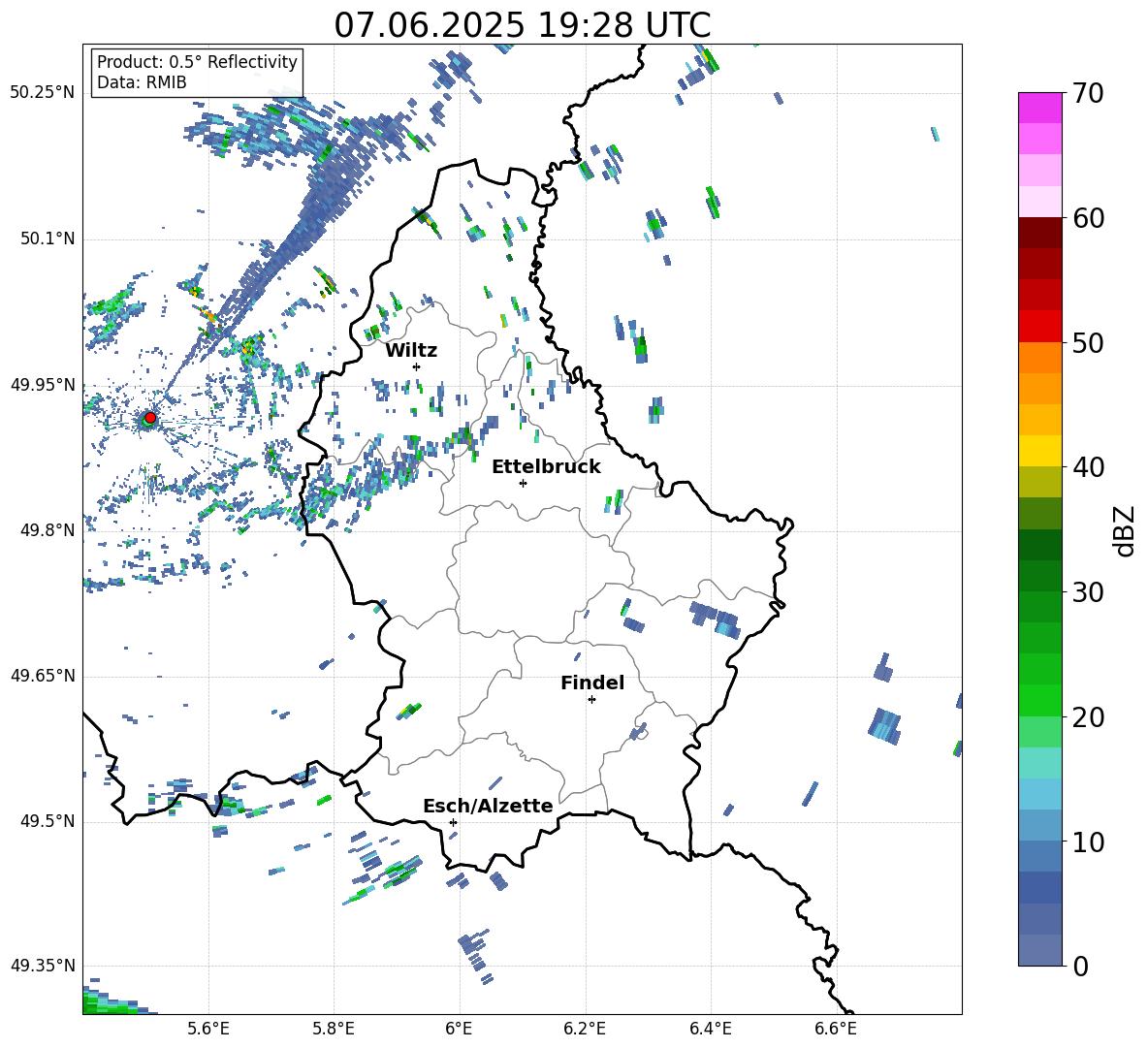The image size is (1148, 1048).
Task: Click the Findel station cross marker
Action: pos(591,700)
